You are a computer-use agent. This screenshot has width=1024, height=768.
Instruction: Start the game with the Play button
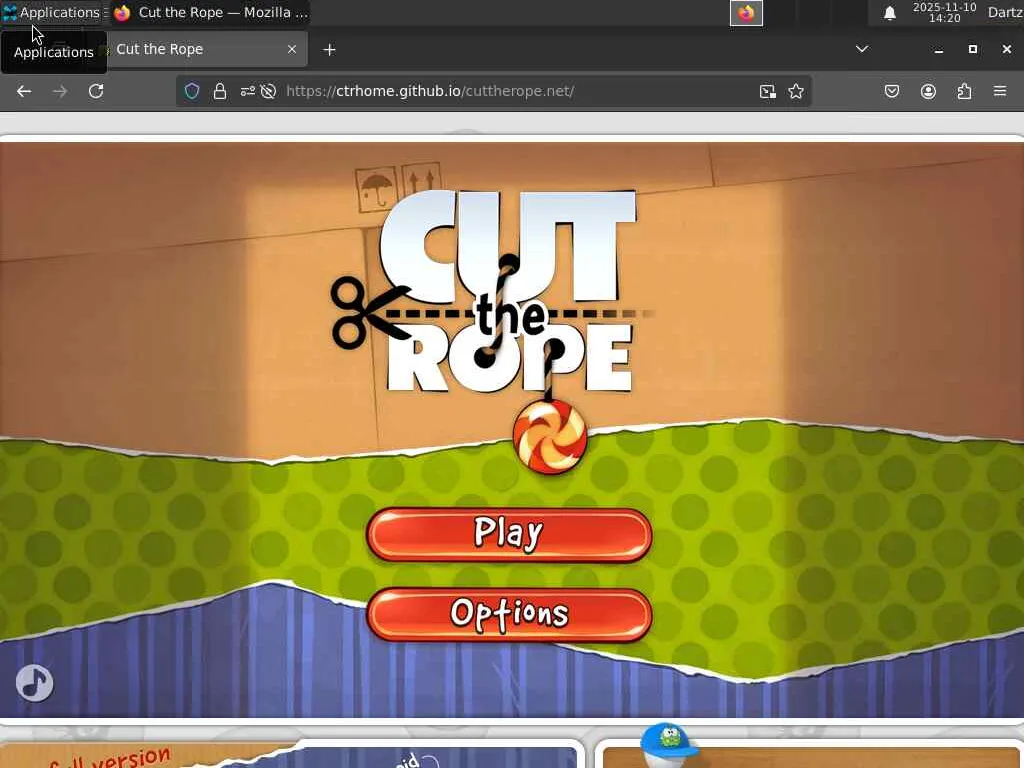tap(509, 535)
